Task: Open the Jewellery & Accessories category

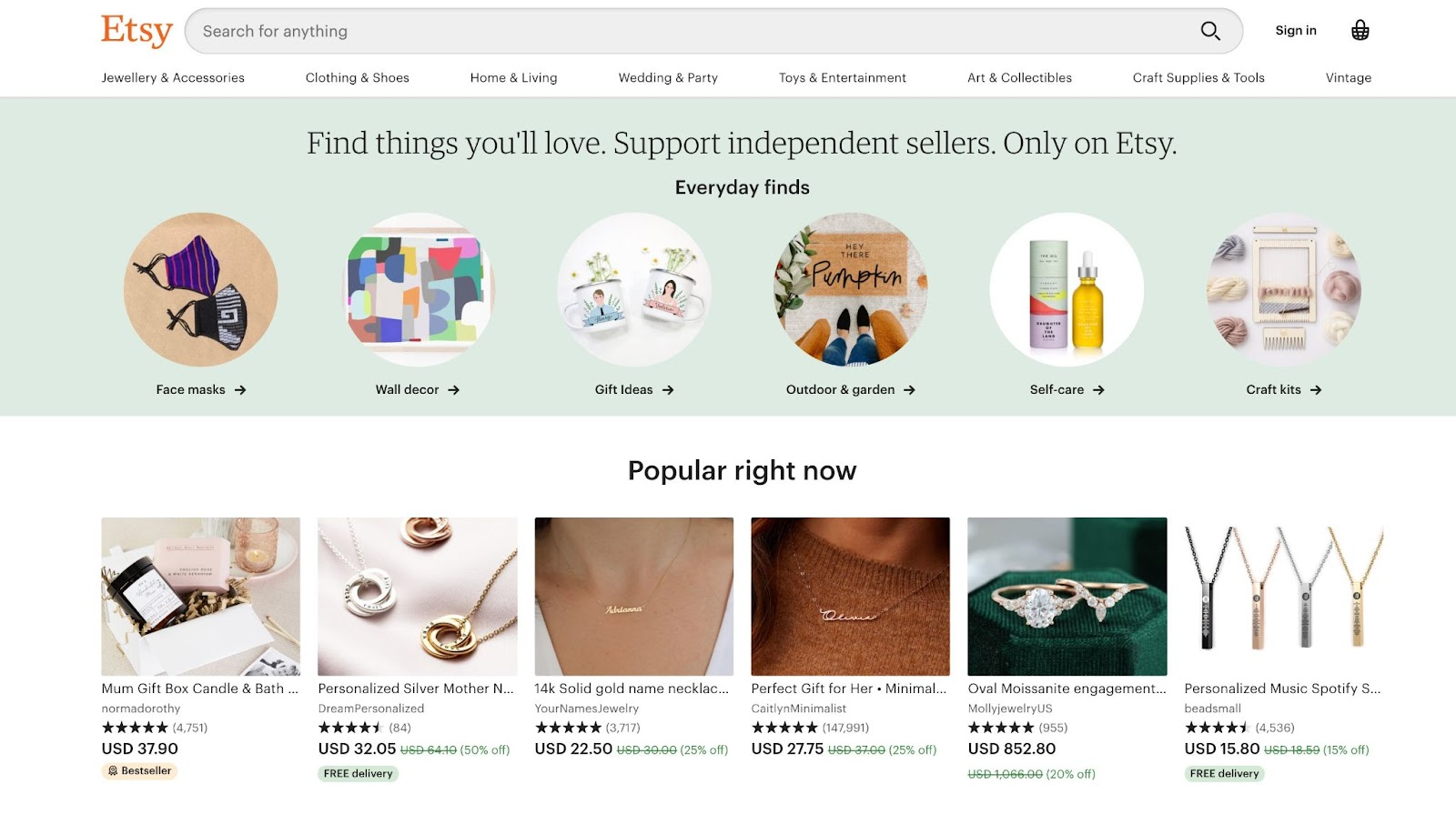Action: click(174, 77)
